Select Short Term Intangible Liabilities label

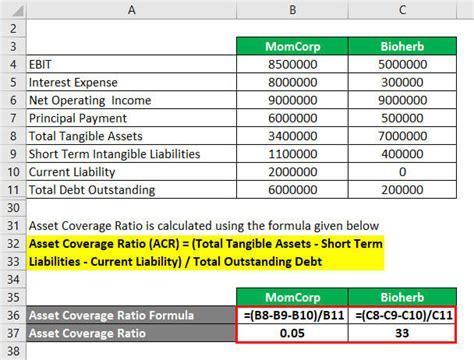(x=131, y=154)
